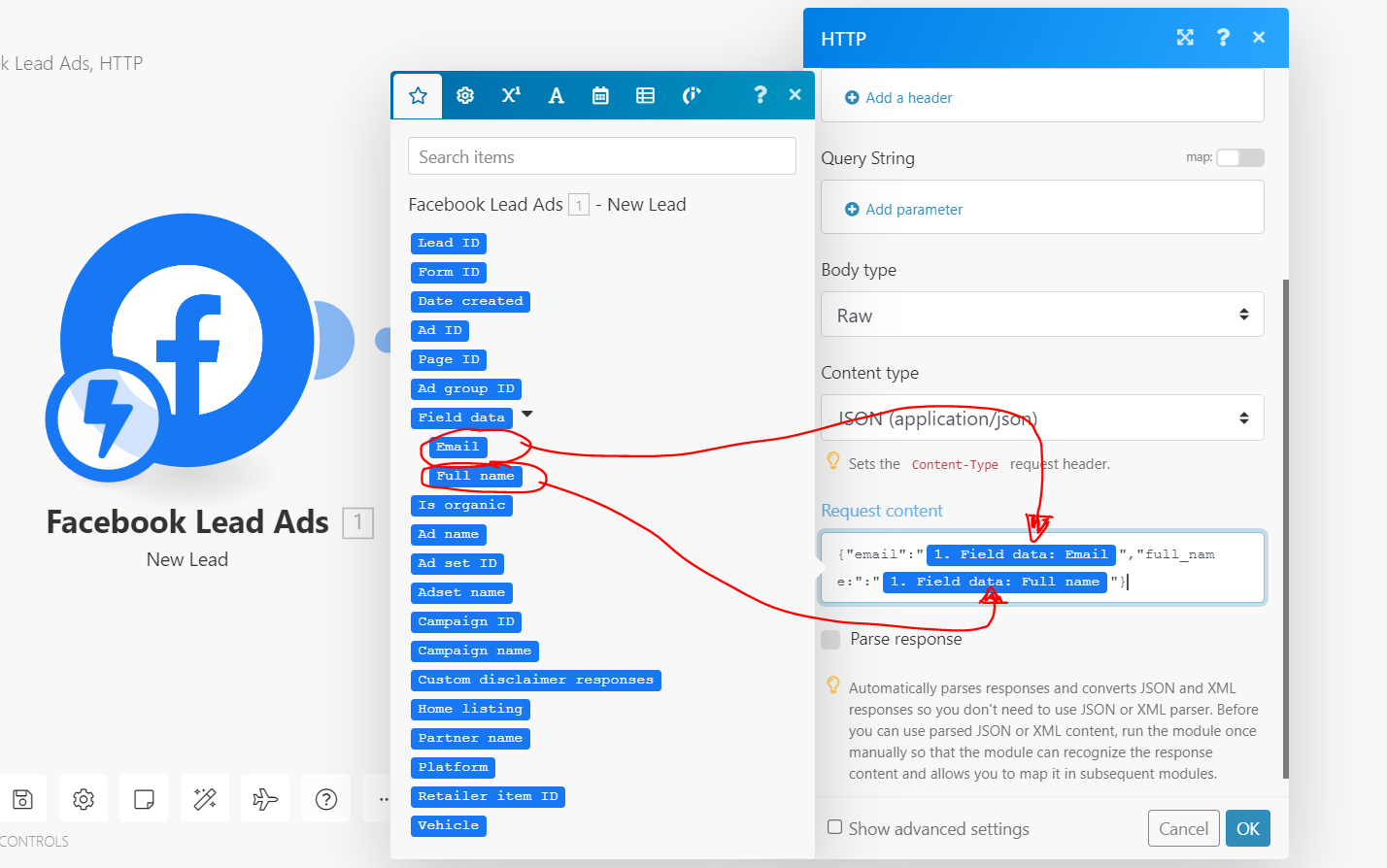The height and width of the screenshot is (868, 1387).
Task: Open the Body type dropdown
Action: [x=1042, y=315]
